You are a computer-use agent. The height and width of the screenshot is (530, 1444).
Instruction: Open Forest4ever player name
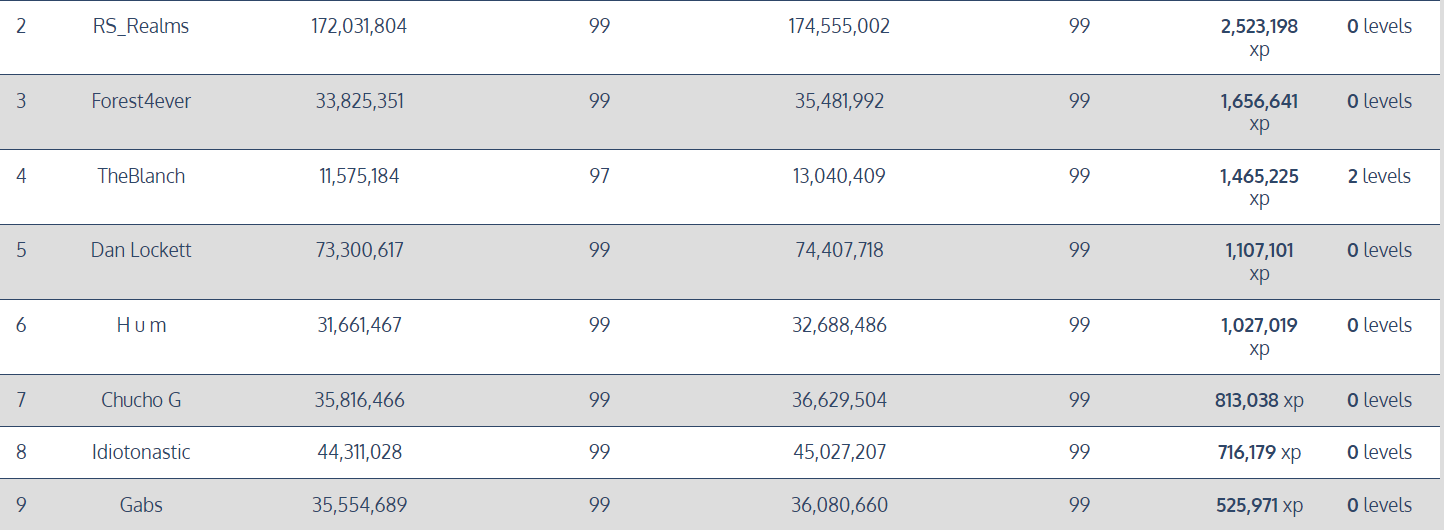[140, 101]
